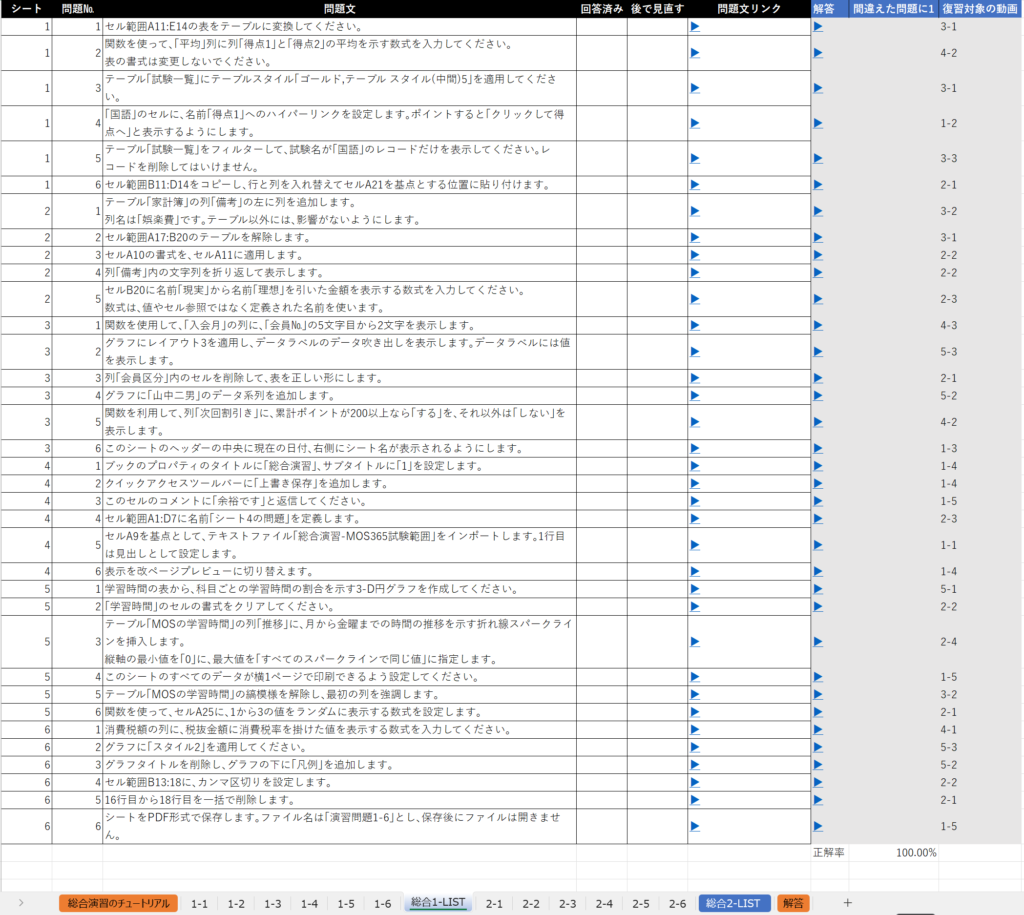Open the 総合2-LIST sheet tab
Image resolution: width=1024 pixels, height=915 pixels.
coord(734,903)
